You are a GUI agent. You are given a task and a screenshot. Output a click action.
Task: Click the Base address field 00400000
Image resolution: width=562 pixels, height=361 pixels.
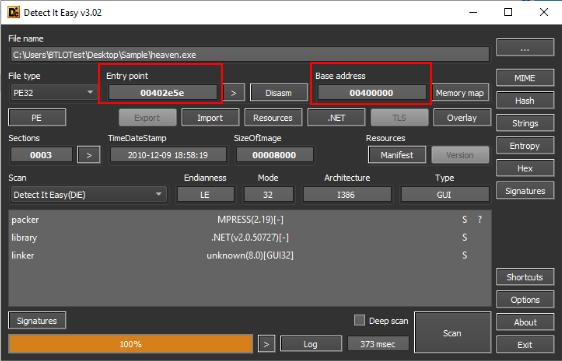click(372, 93)
